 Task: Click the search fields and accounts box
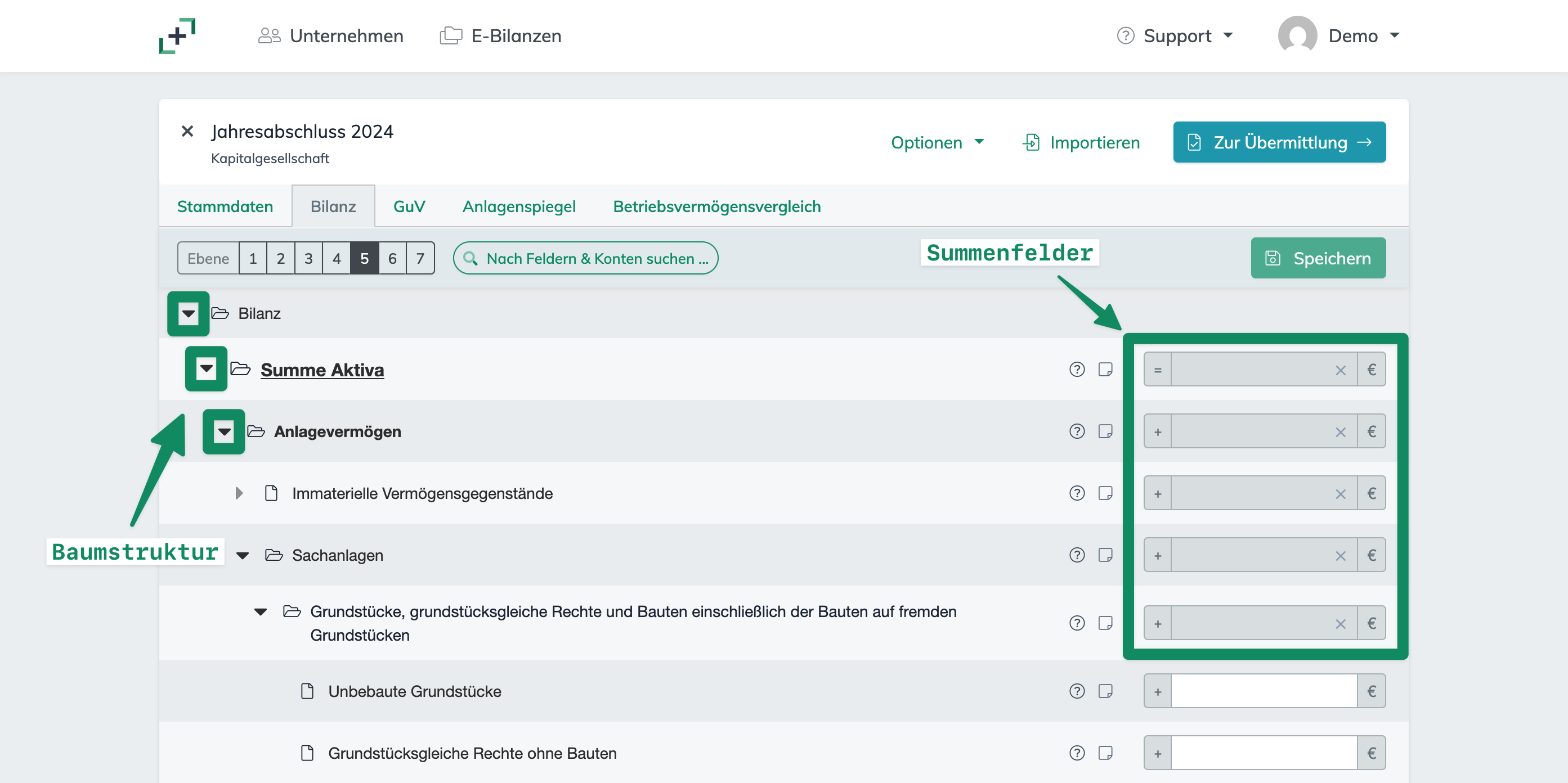pos(585,259)
